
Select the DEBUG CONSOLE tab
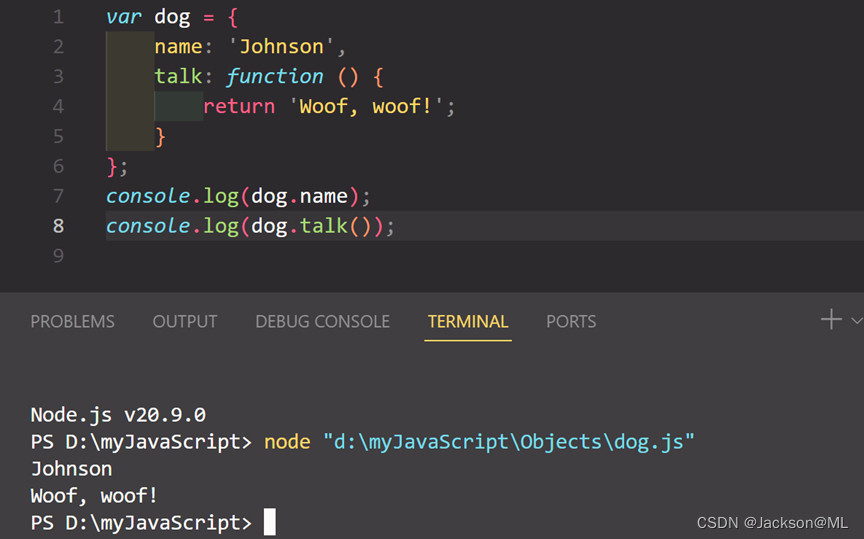(322, 322)
